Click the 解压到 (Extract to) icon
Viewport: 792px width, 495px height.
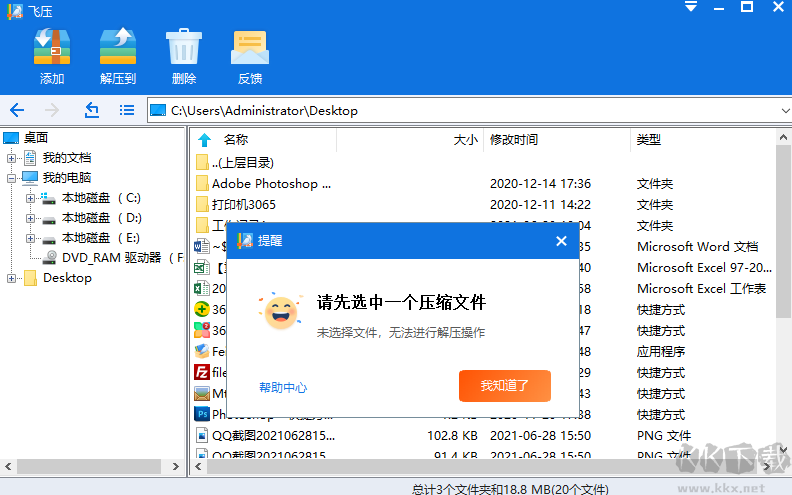coord(118,47)
